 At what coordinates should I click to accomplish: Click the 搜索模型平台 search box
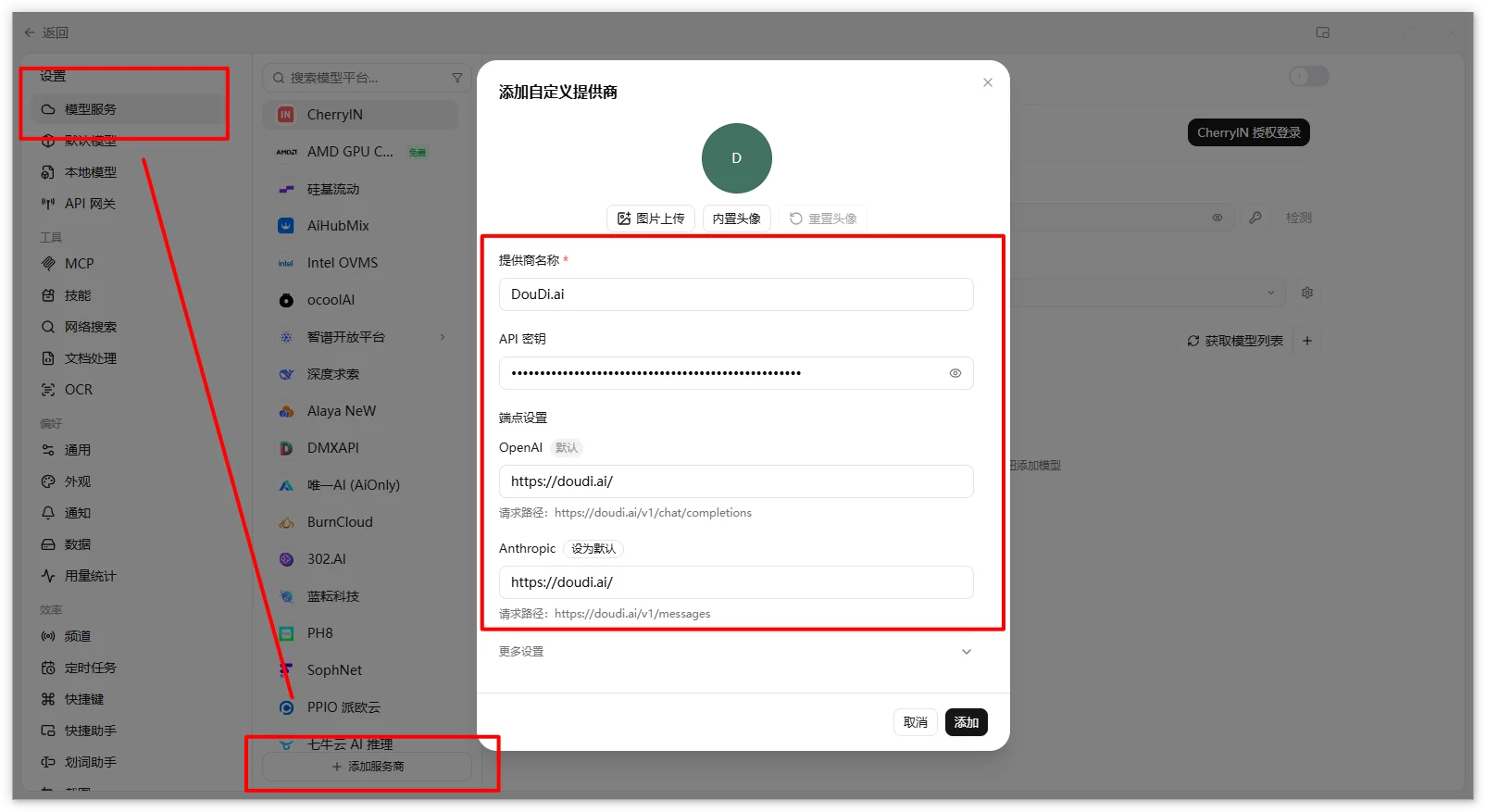click(x=366, y=78)
